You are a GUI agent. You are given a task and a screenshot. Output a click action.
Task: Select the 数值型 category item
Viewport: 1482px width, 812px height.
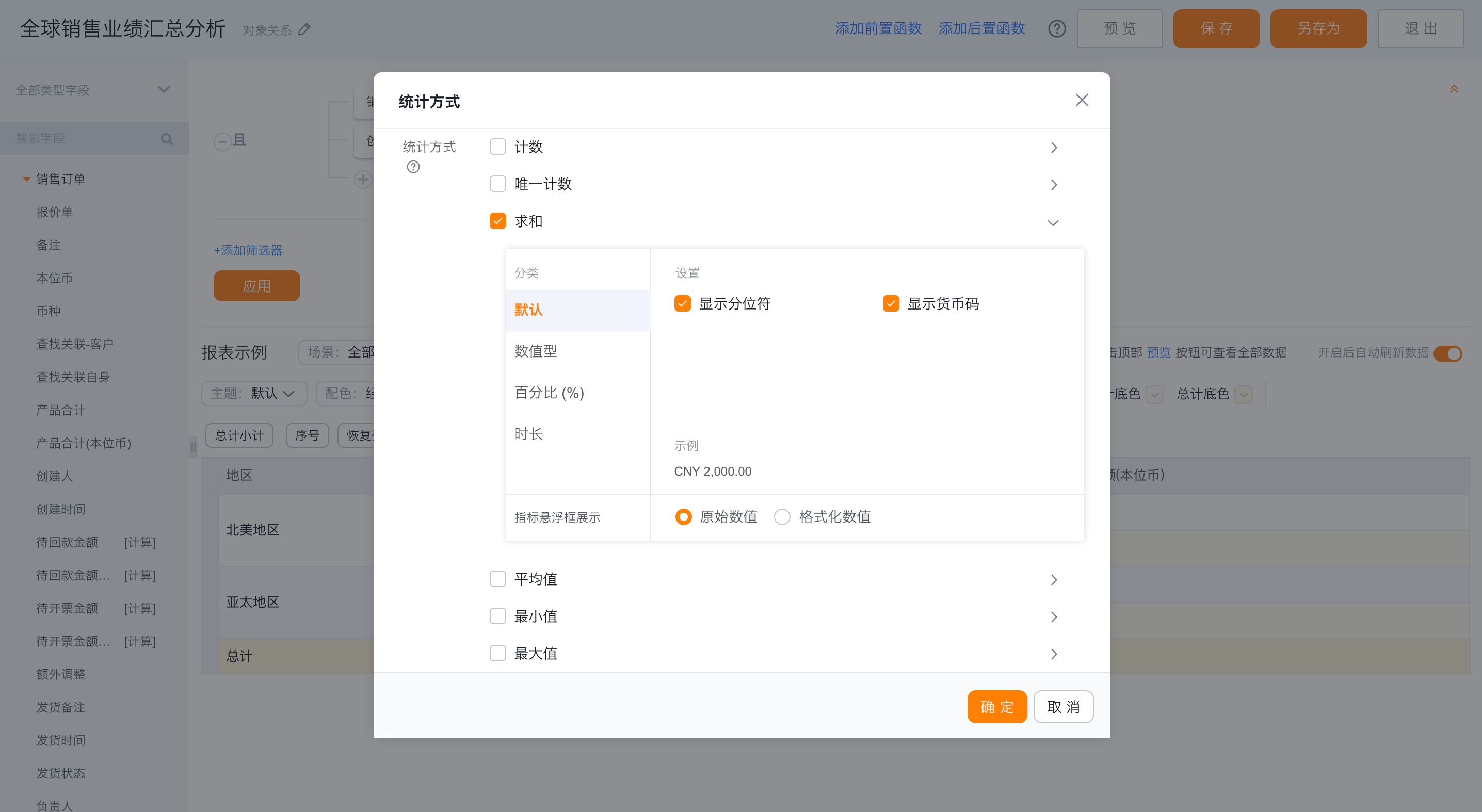(536, 351)
